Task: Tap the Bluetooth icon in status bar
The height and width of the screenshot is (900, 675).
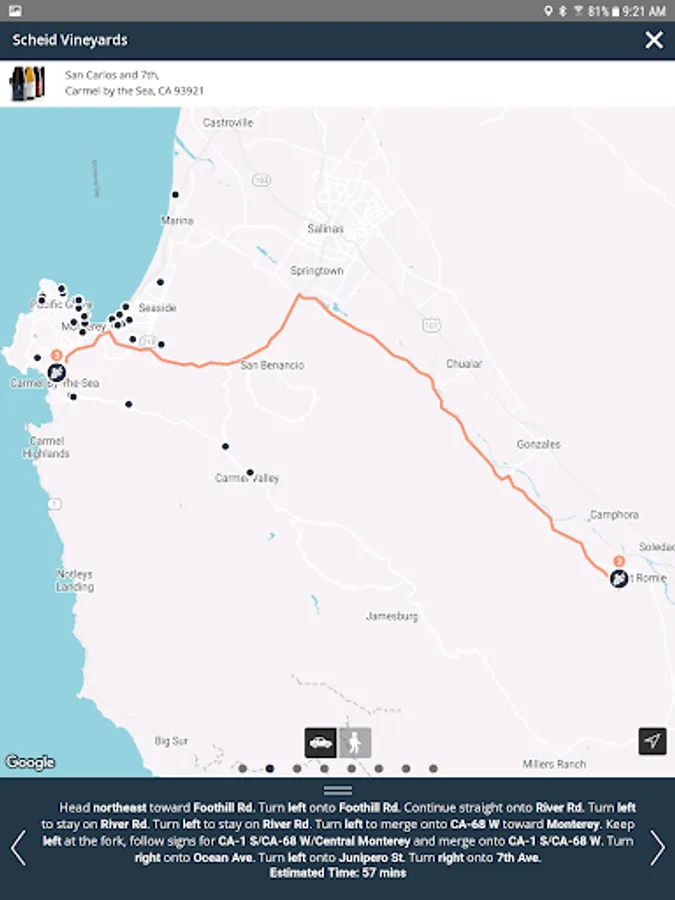Action: tap(563, 11)
